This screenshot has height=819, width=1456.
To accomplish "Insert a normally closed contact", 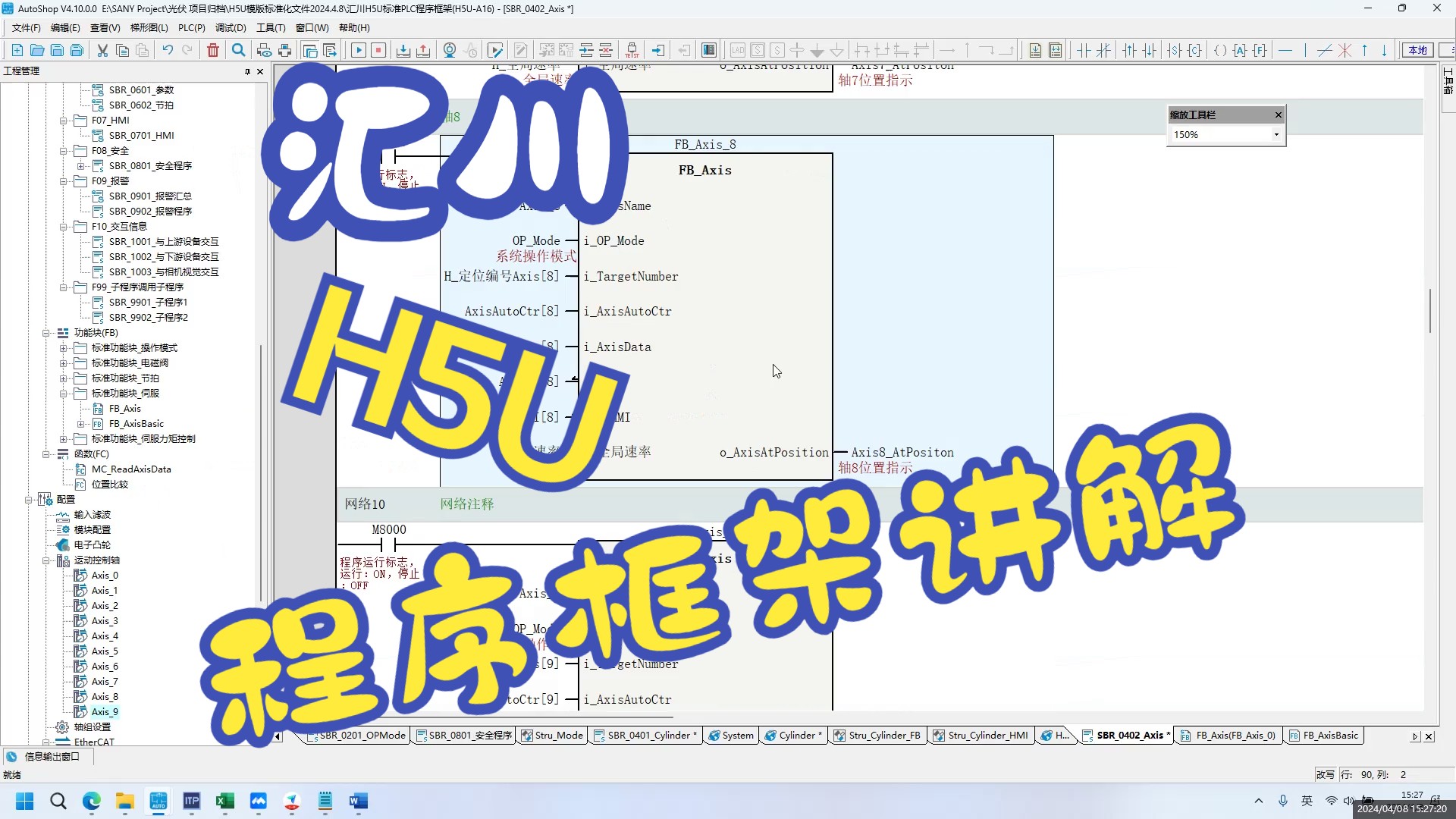I will (1102, 50).
